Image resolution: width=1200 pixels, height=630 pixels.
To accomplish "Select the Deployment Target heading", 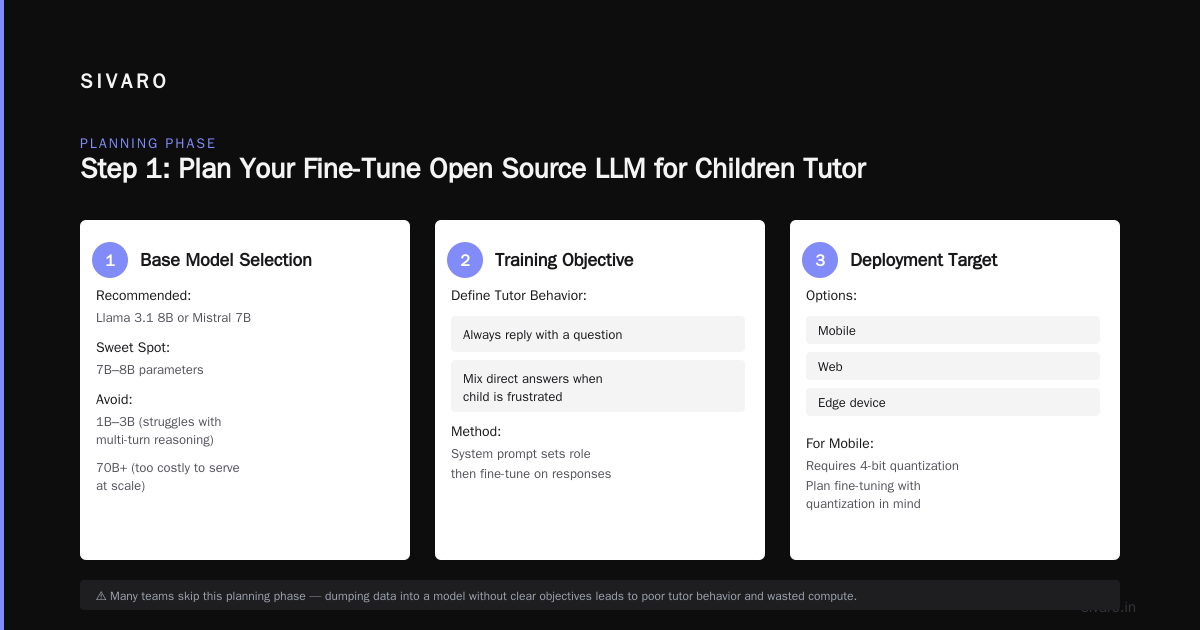I will 924,260.
